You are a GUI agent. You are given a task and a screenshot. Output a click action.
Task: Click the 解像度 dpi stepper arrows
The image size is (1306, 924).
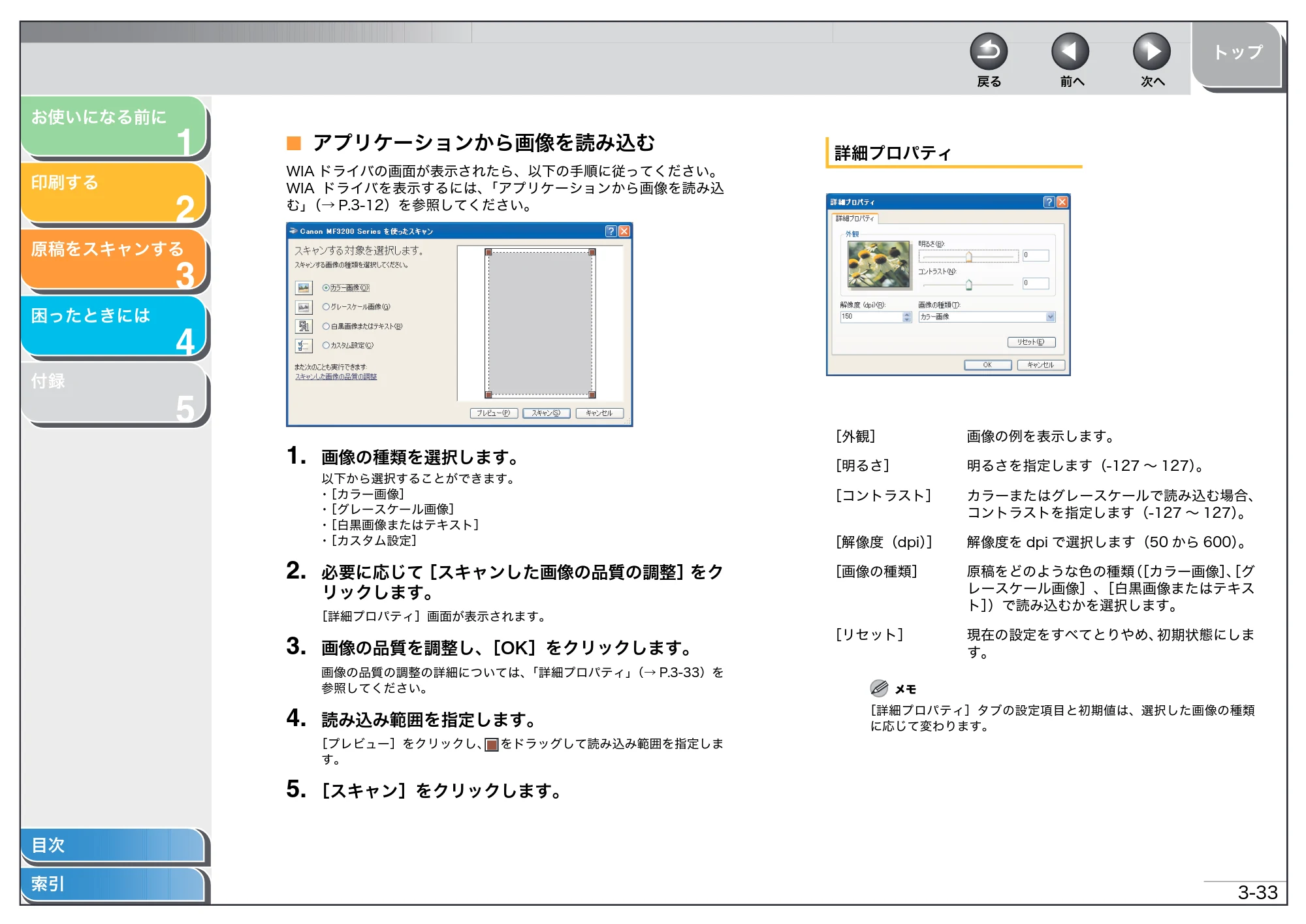pos(907,317)
